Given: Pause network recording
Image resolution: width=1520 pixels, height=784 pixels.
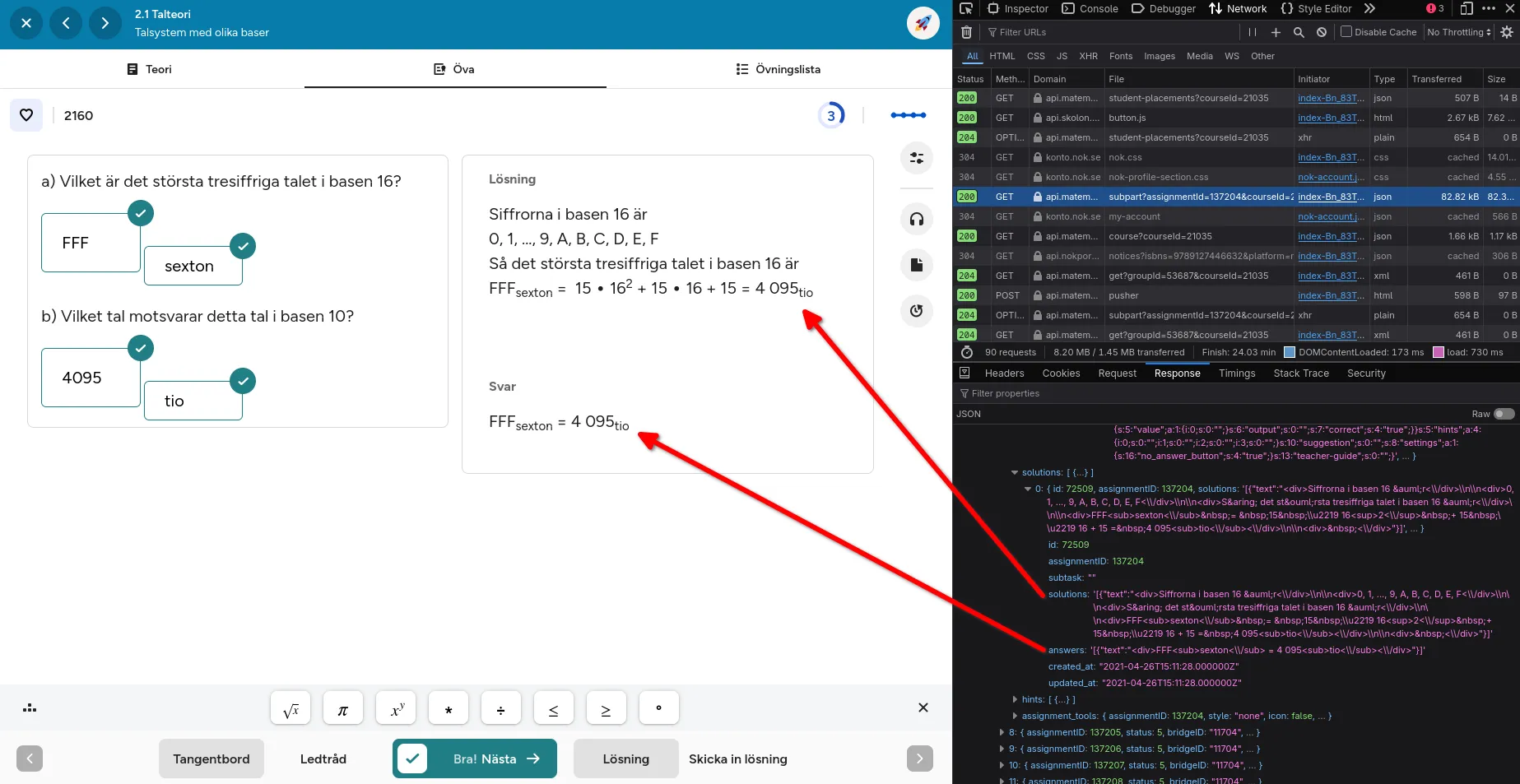Looking at the screenshot, I should tap(1253, 32).
